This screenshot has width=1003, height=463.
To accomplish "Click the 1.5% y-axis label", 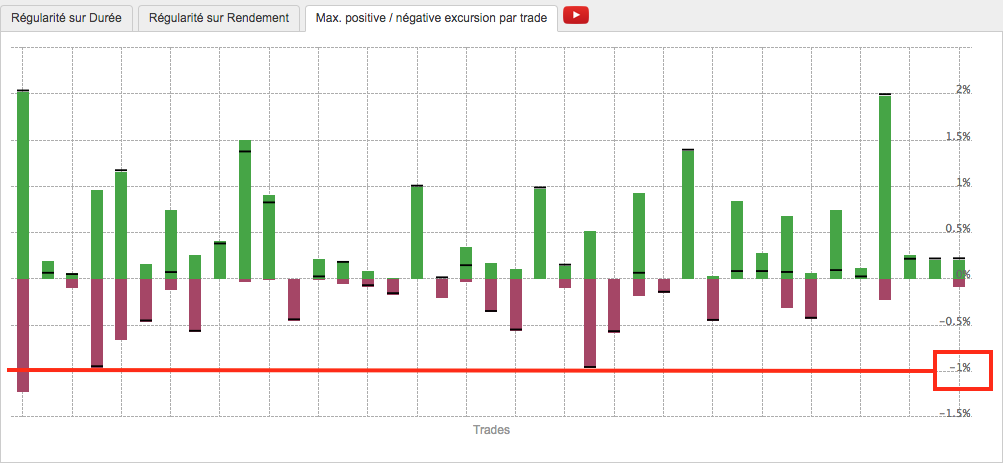I will 959,137.
